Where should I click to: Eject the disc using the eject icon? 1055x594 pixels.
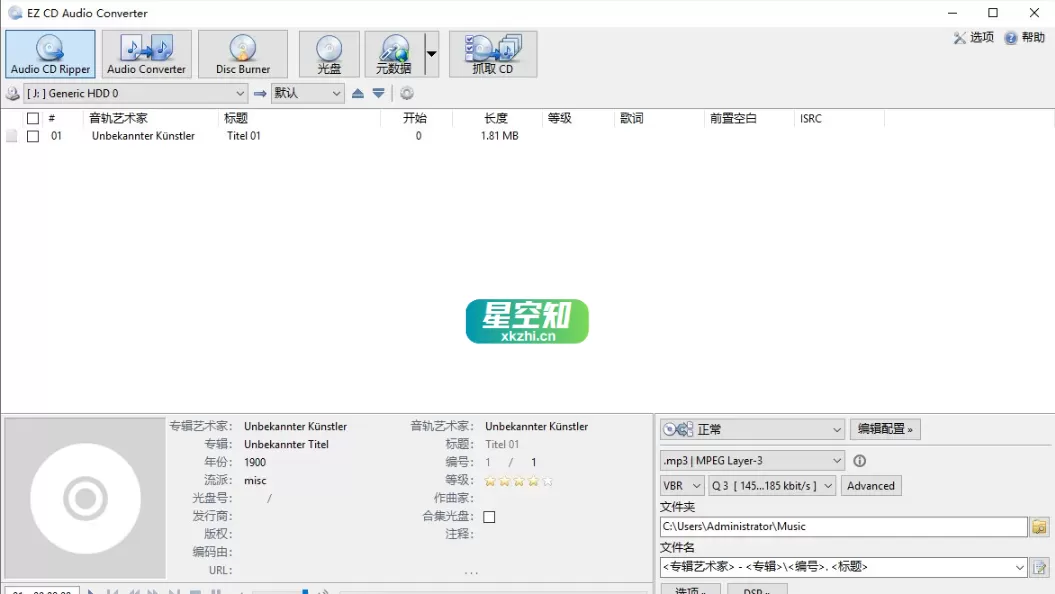click(358, 92)
